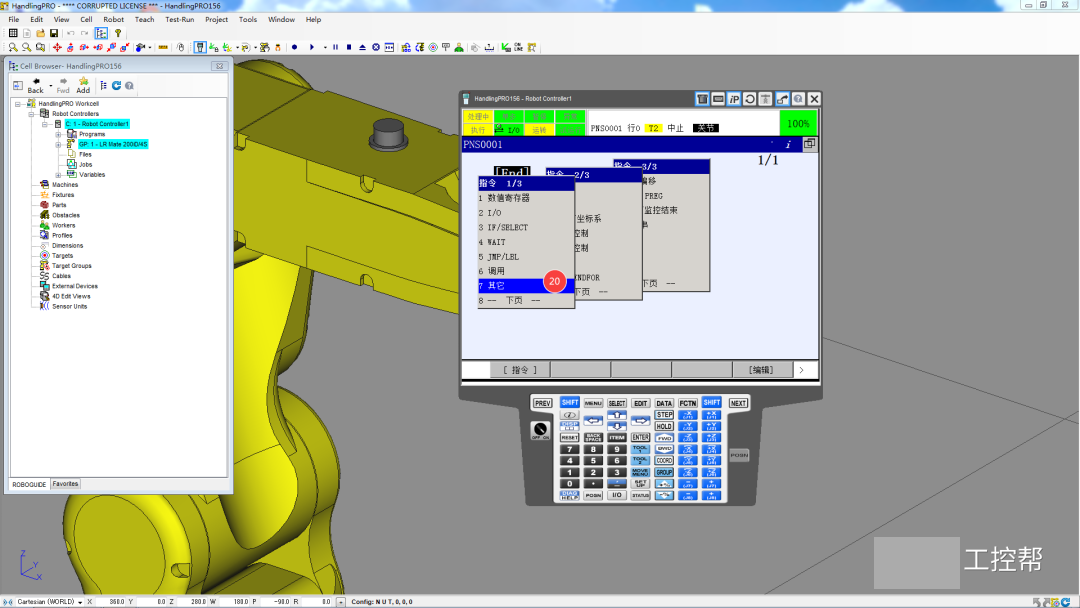Click the split-window icon beside PNS0001 header
The height and width of the screenshot is (608, 1080).
click(809, 144)
